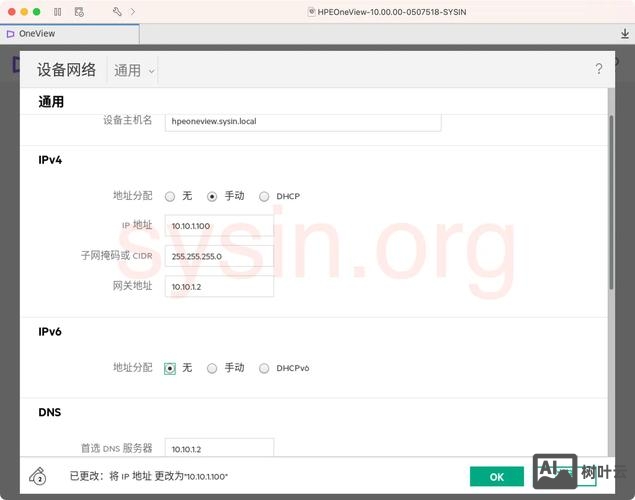Click the gateway address input field
The height and width of the screenshot is (500, 635).
tap(219, 286)
